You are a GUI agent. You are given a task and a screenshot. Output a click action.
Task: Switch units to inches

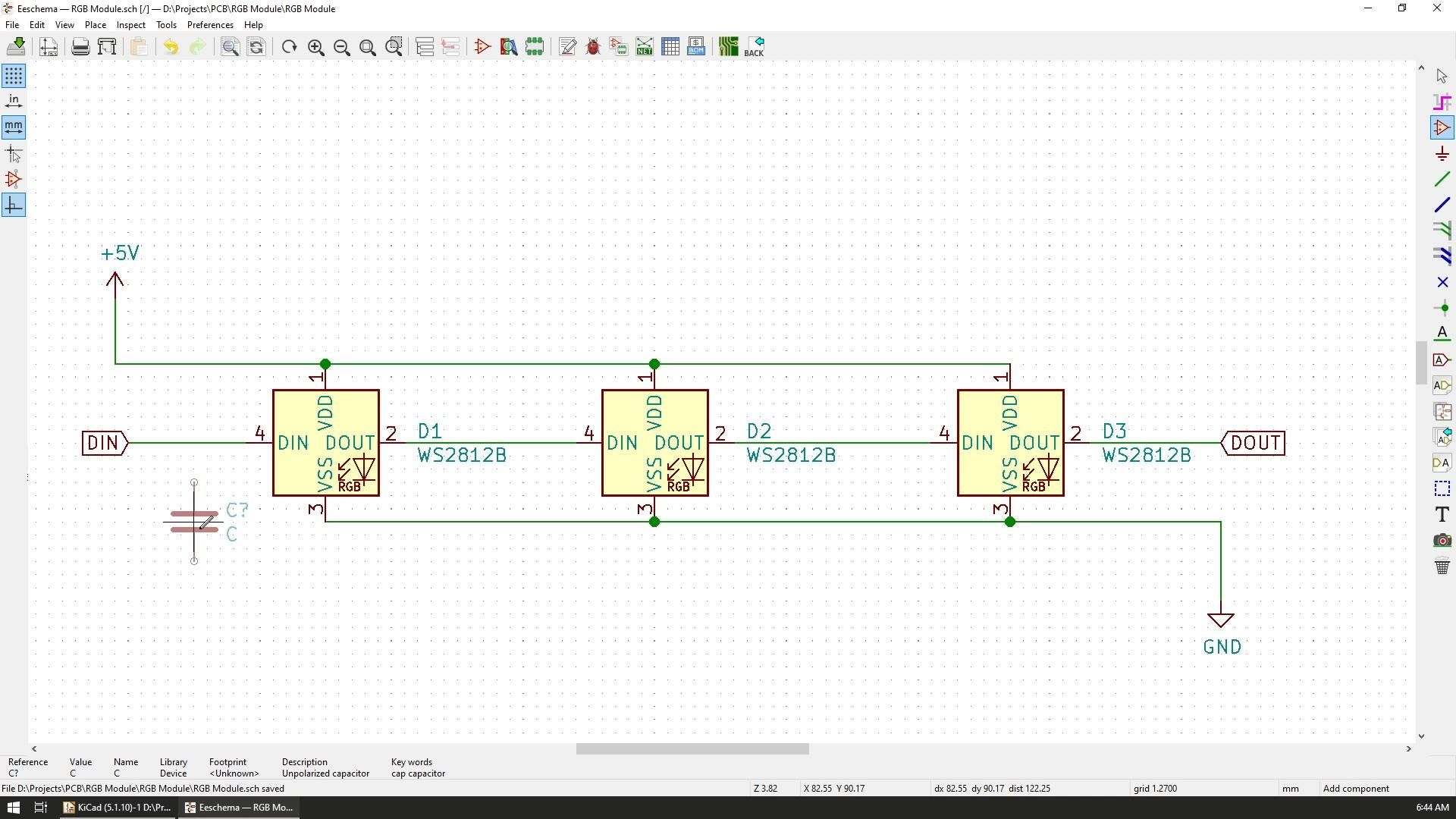pyautogui.click(x=14, y=99)
